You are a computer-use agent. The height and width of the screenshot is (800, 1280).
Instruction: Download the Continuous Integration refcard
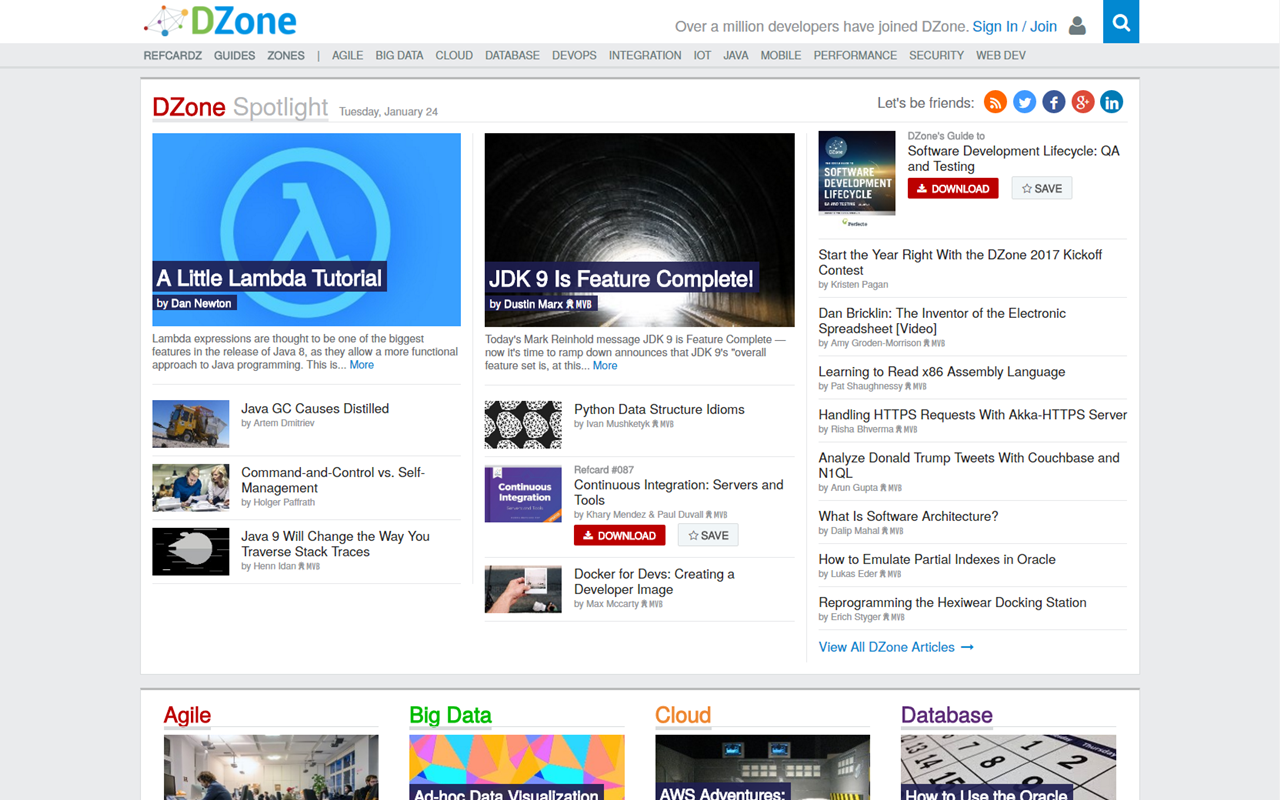tap(619, 536)
